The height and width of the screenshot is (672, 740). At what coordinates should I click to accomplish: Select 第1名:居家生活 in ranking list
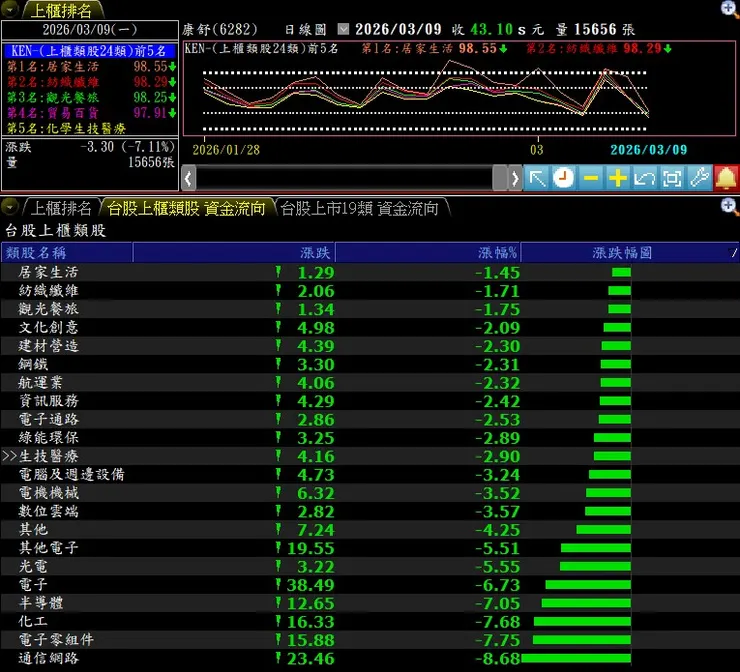pos(91,67)
